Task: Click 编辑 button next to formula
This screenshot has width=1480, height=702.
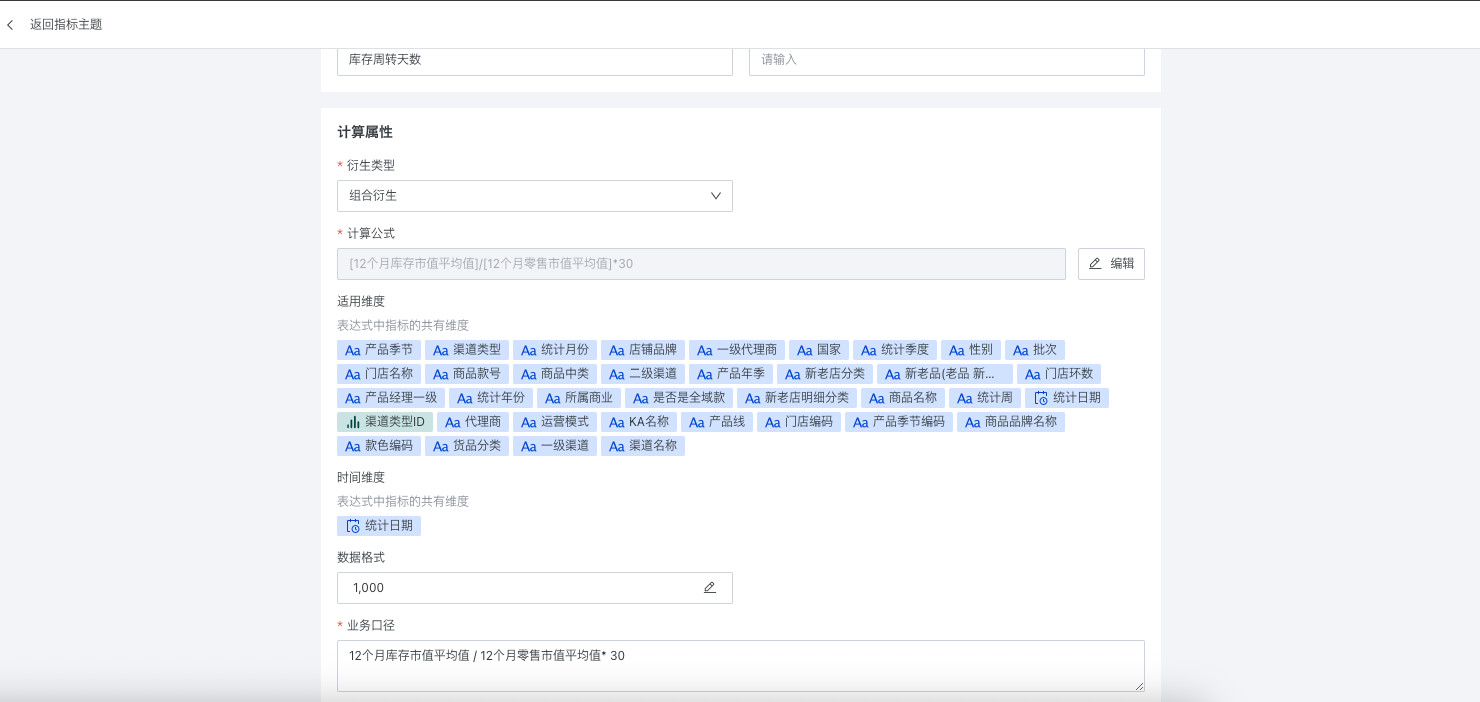Action: point(1111,264)
